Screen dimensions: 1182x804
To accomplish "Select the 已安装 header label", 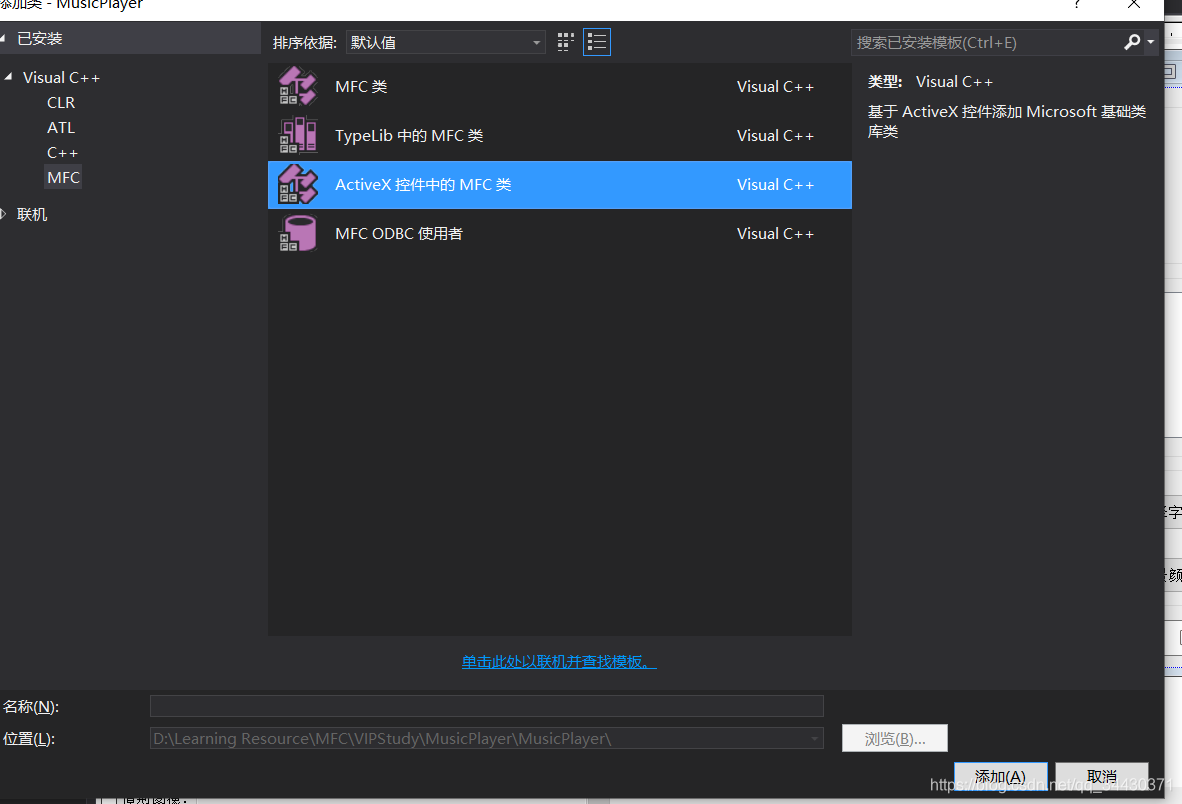I will coord(39,38).
